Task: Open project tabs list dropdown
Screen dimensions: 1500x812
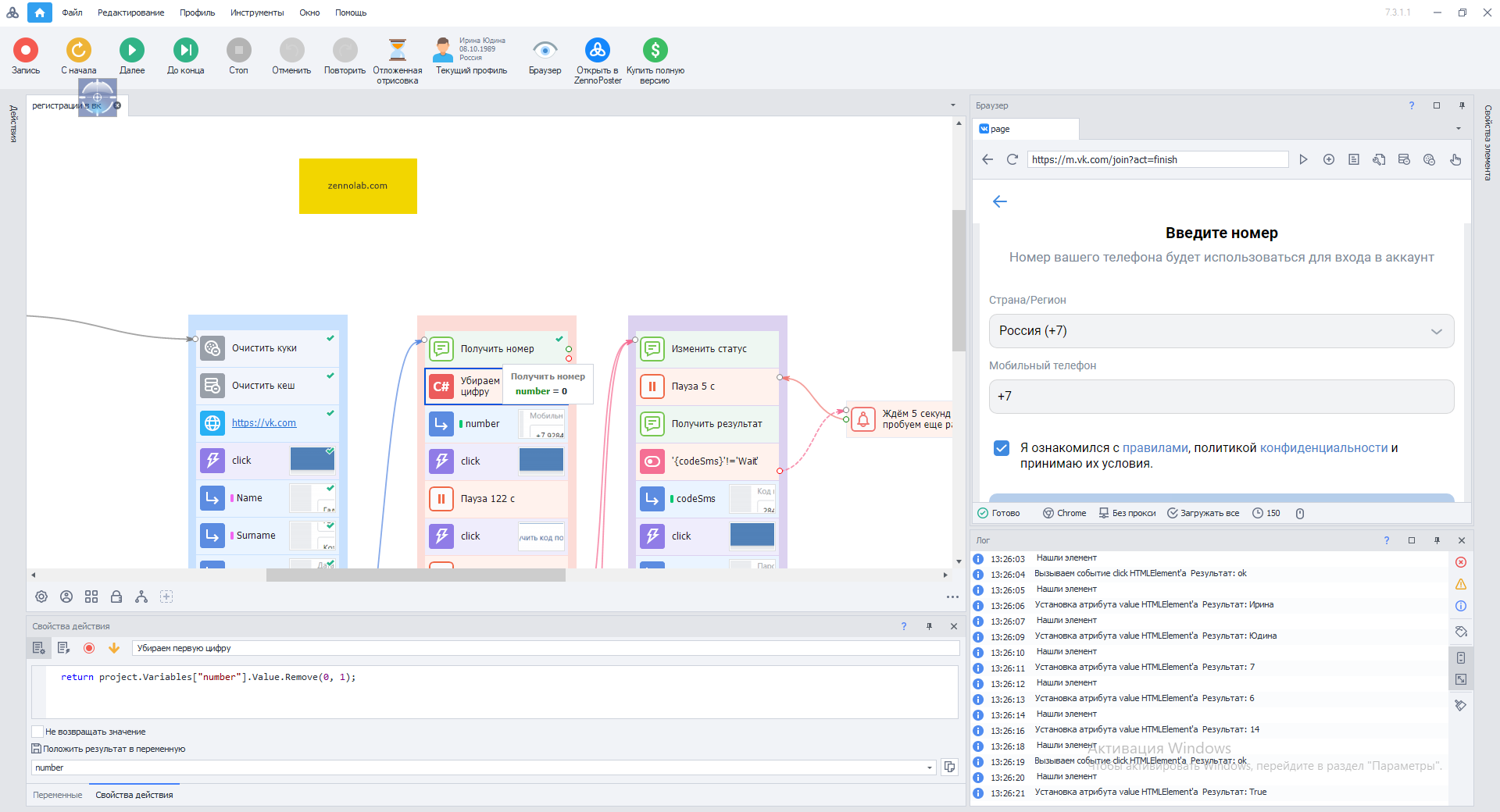Action: 953,105
